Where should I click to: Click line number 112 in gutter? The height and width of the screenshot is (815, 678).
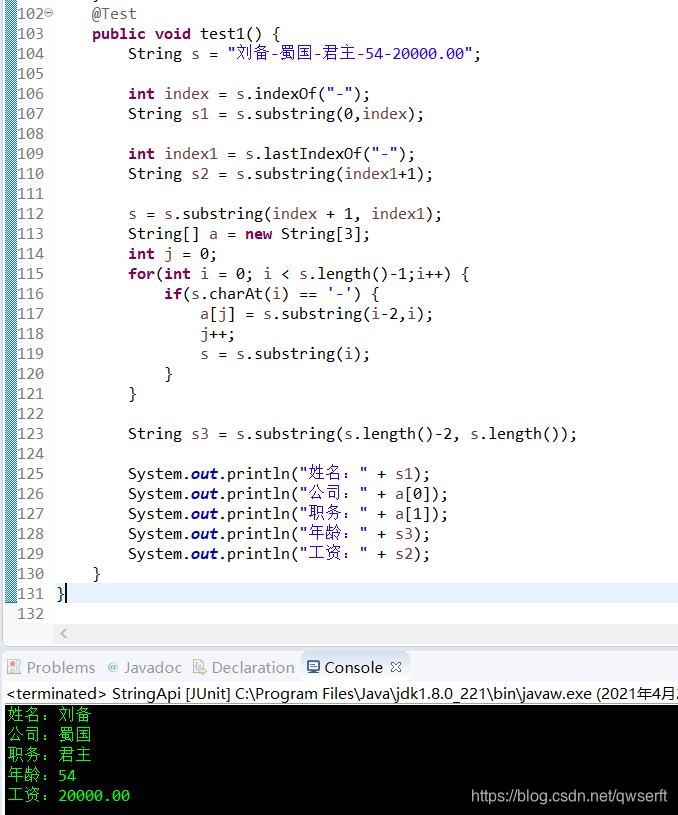(30, 214)
